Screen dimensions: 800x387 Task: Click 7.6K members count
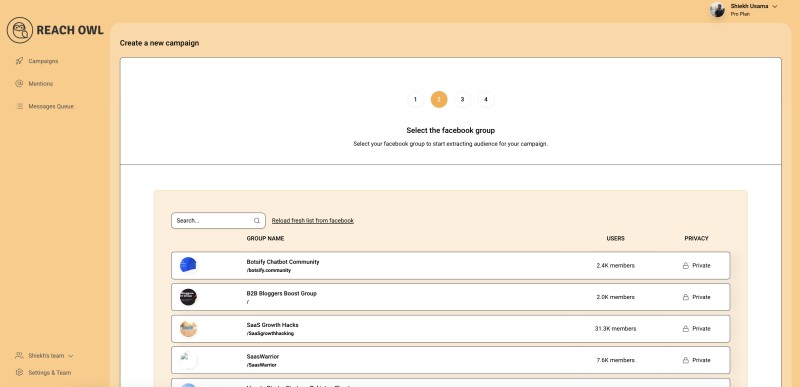point(615,360)
